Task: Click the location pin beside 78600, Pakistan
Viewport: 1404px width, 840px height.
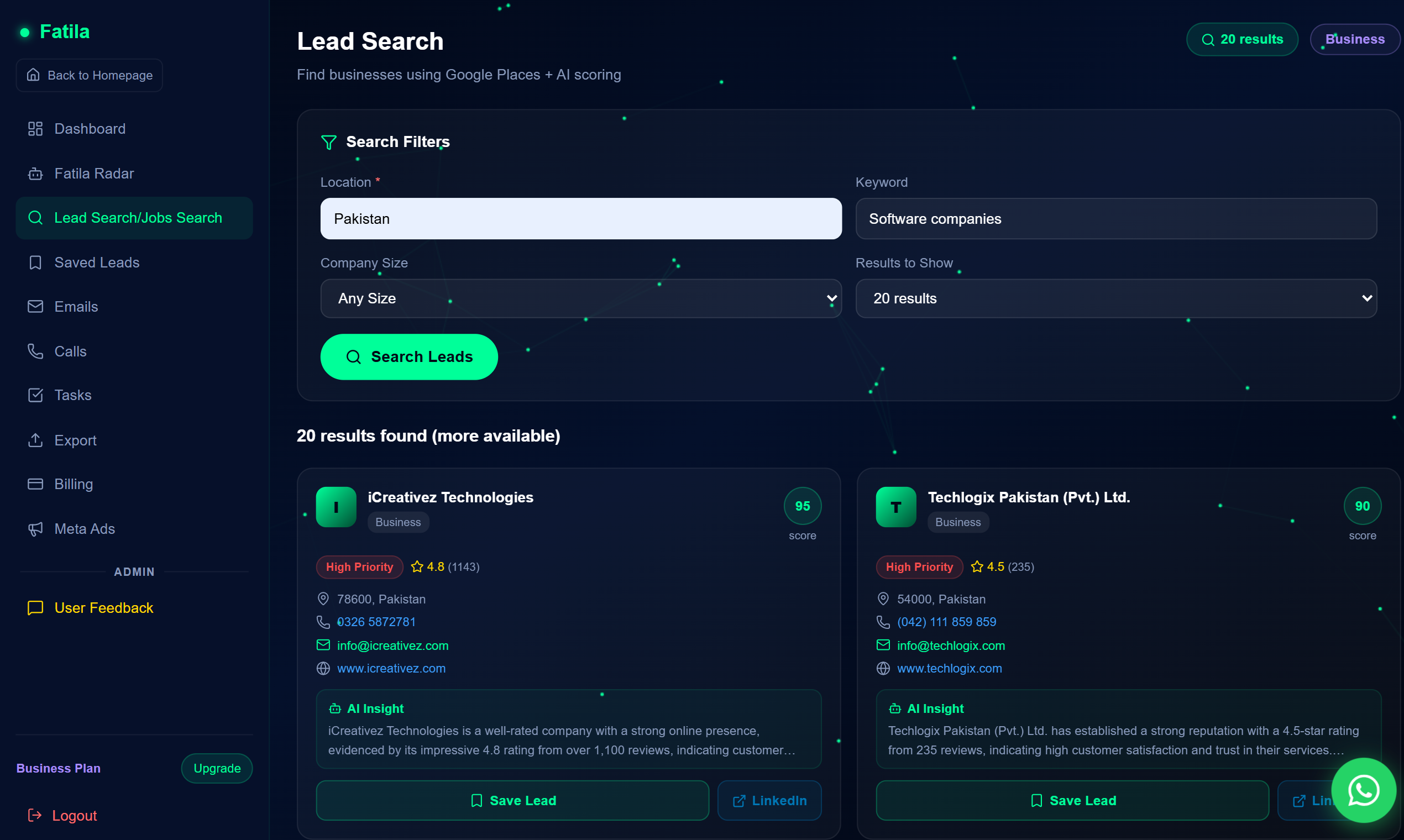Action: tap(323, 599)
